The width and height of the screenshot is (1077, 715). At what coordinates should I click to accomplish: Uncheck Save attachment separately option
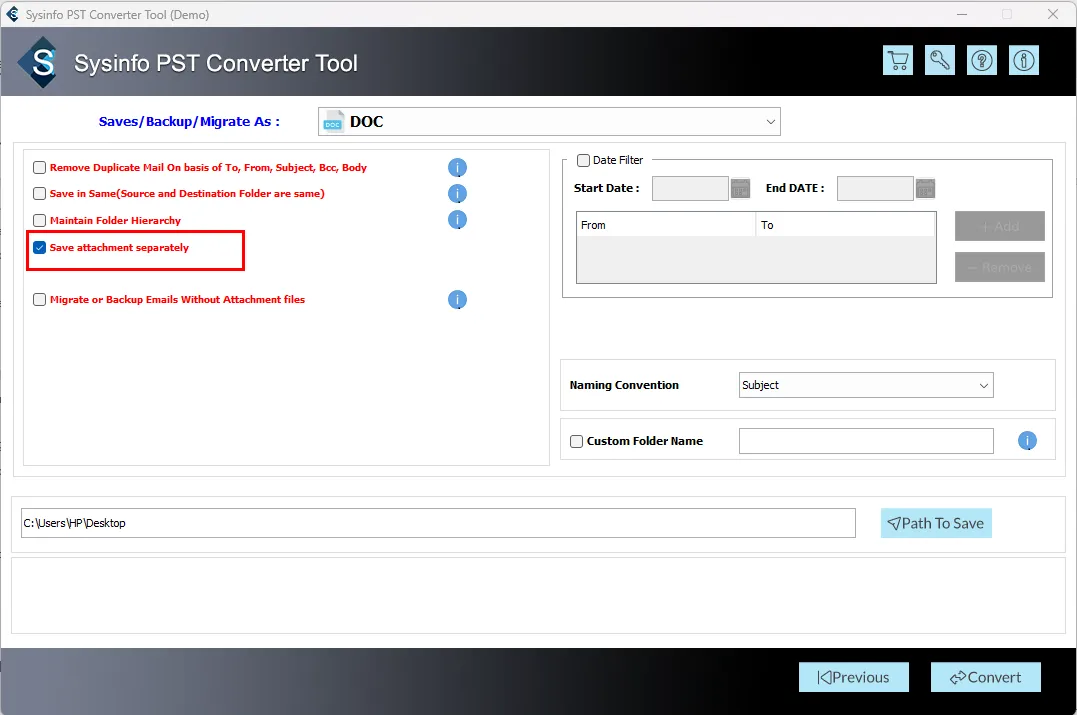coord(40,248)
